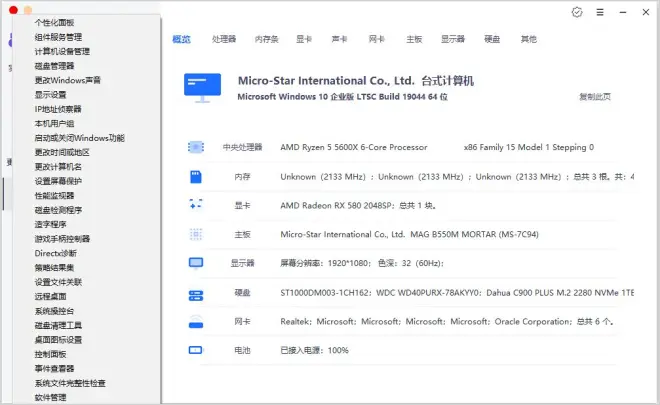Switch to the 处理器 tab
This screenshot has width=660, height=405.
pos(224,40)
